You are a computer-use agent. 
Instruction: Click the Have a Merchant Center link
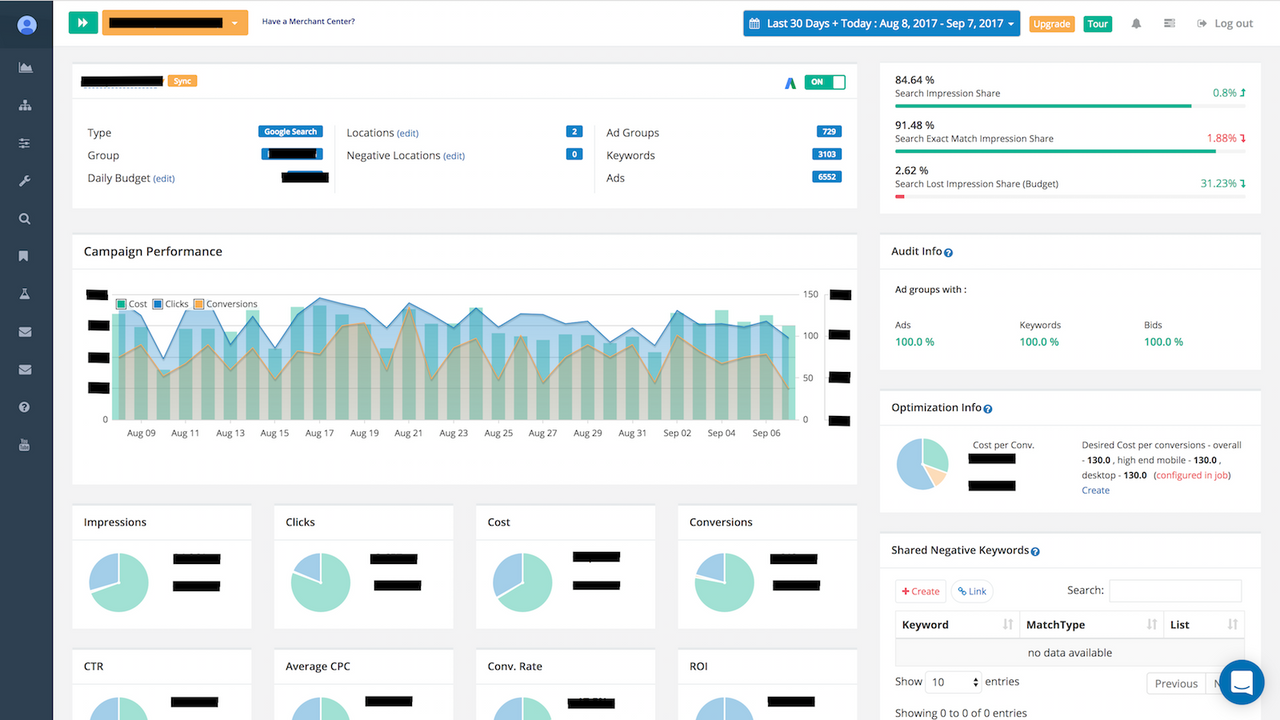tap(308, 20)
